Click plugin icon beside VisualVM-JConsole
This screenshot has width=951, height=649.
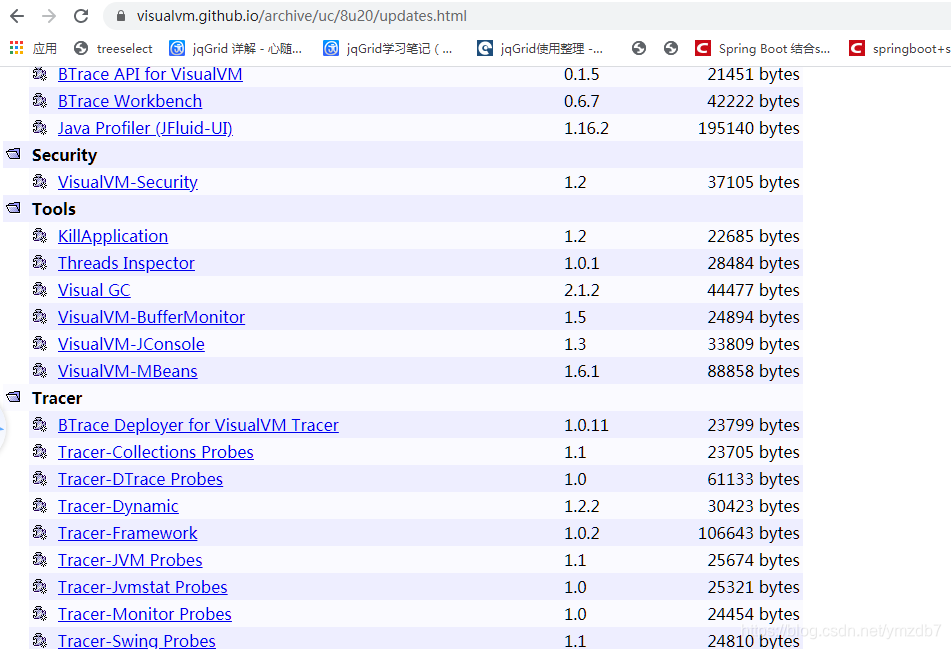pyautogui.click(x=40, y=343)
